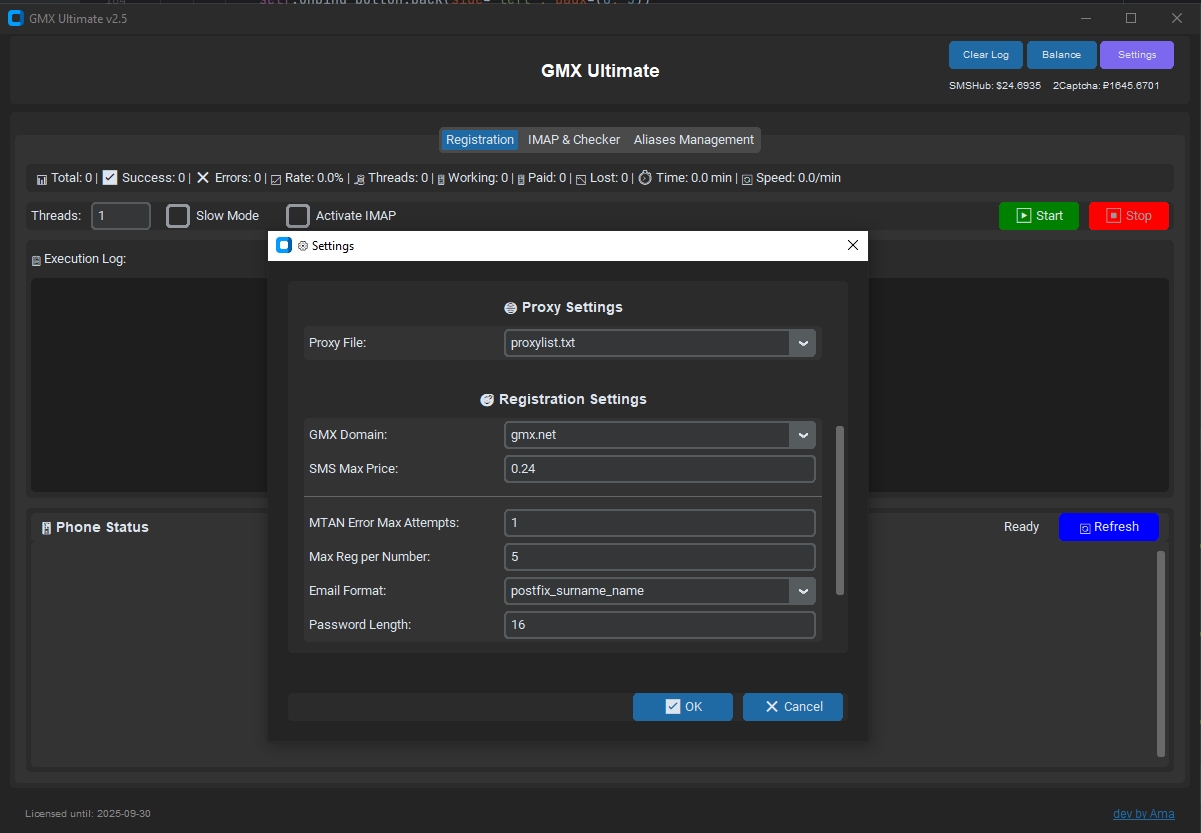Click the Rate icon in stats bar
Screen dimensions: 1201x833
(276, 179)
